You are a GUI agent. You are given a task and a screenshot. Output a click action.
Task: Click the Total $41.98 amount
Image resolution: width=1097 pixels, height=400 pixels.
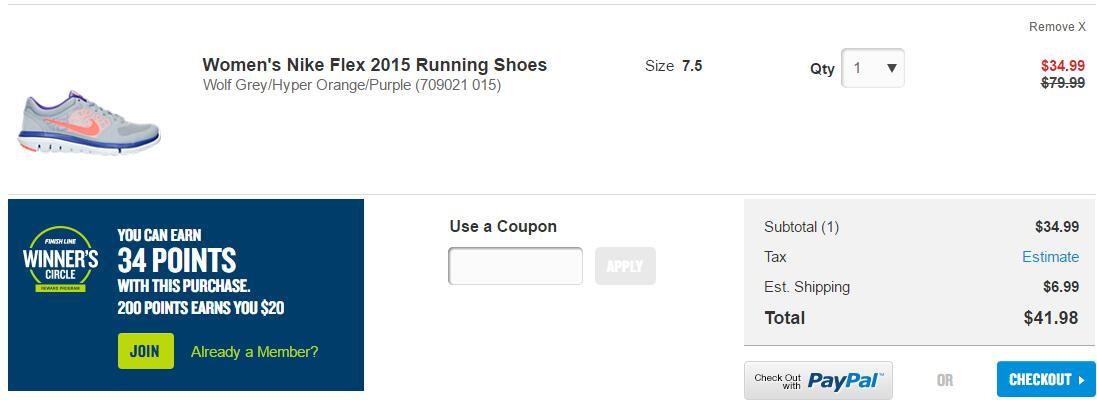pos(1050,318)
